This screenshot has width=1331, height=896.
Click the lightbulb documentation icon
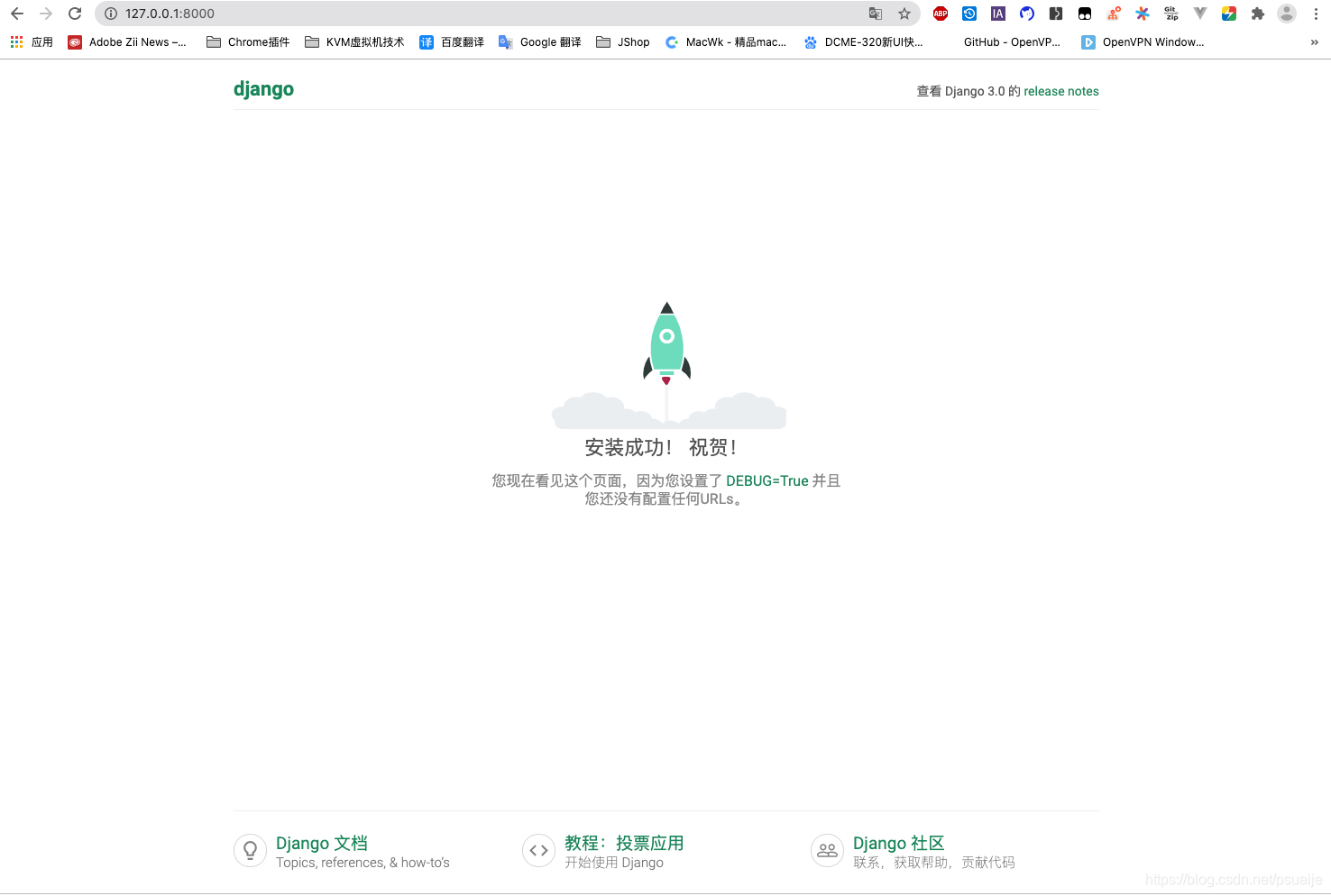[x=250, y=850]
